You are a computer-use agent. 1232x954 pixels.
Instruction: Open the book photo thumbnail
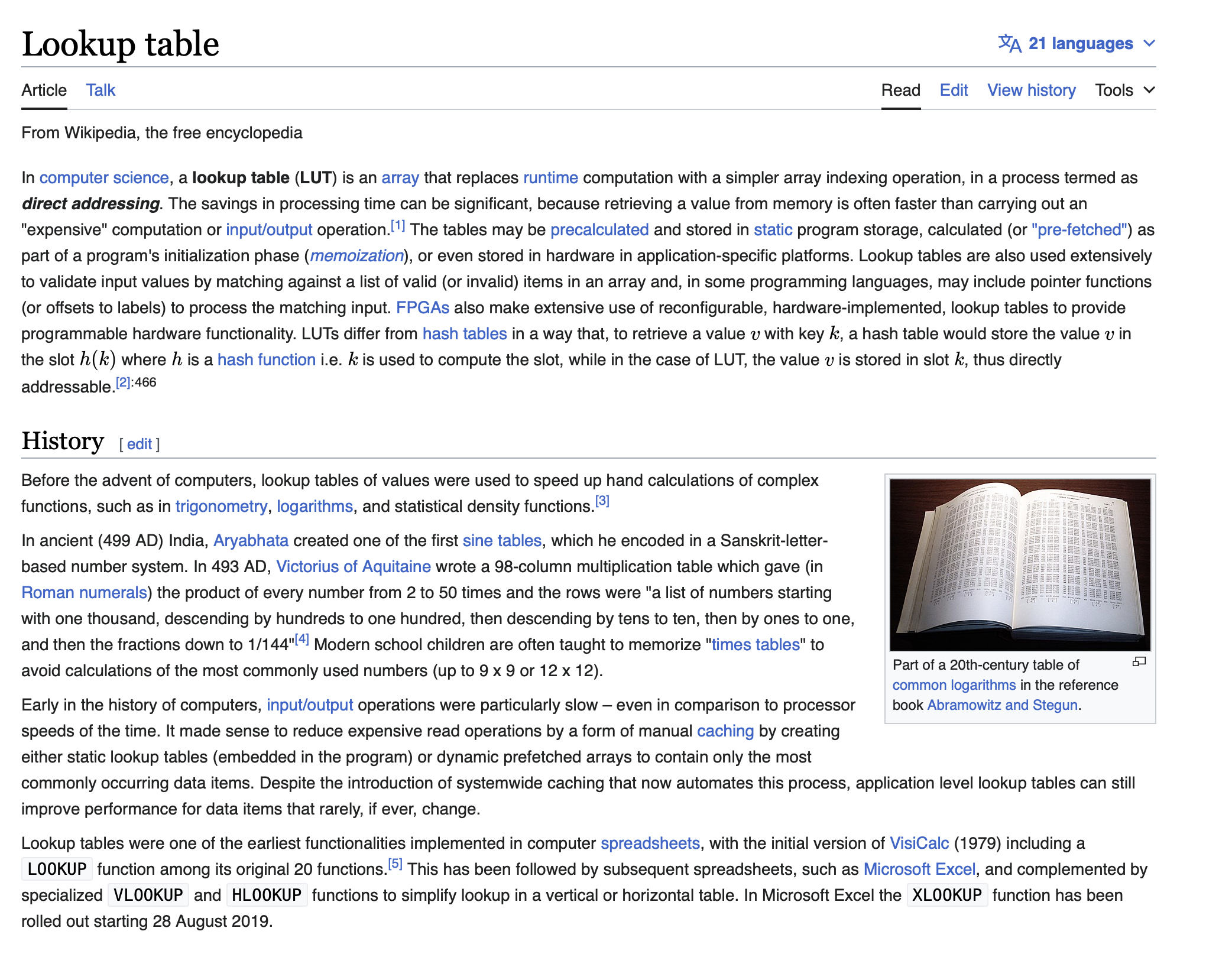1020,564
